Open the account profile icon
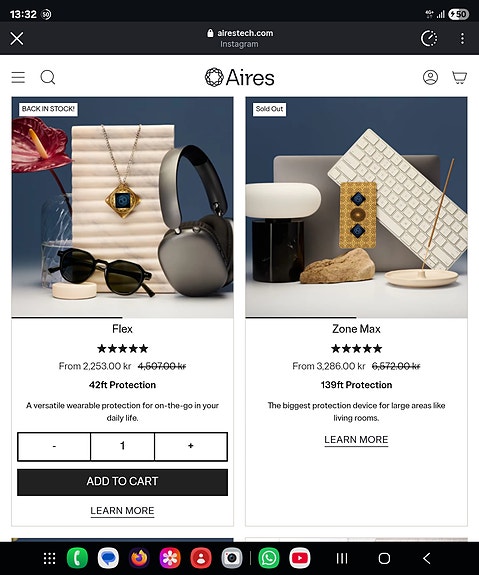This screenshot has width=479, height=575. (x=430, y=77)
